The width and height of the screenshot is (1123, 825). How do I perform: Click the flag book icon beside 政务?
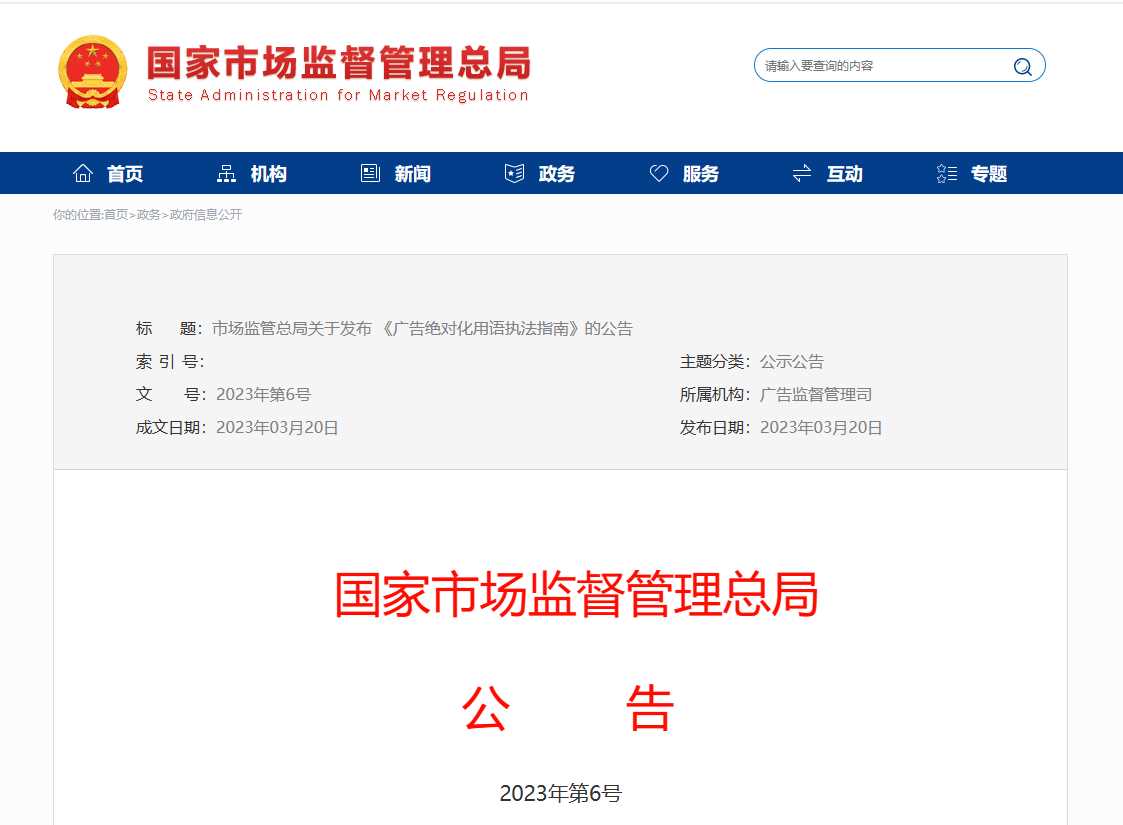514,173
